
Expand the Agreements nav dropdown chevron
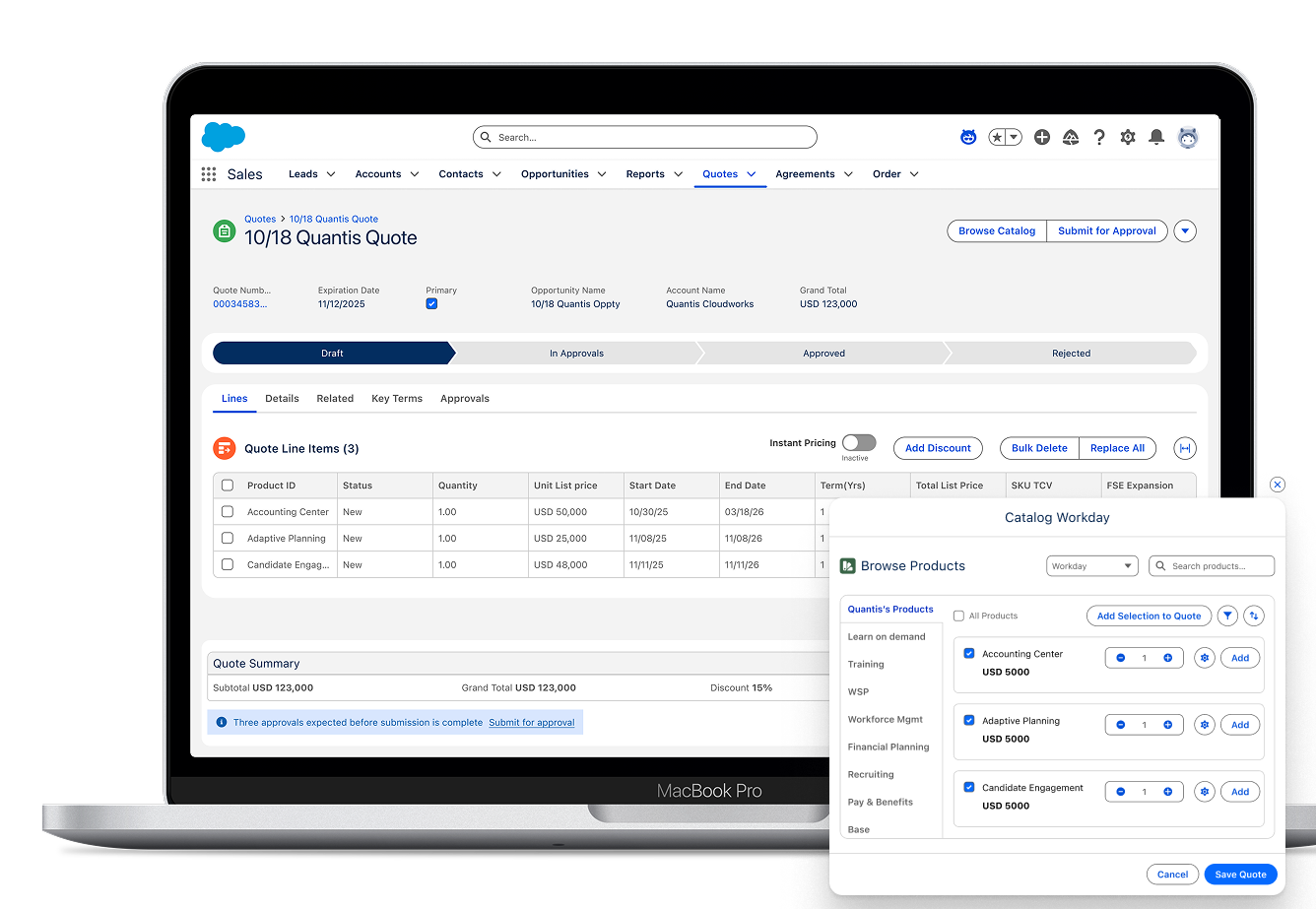click(x=848, y=174)
